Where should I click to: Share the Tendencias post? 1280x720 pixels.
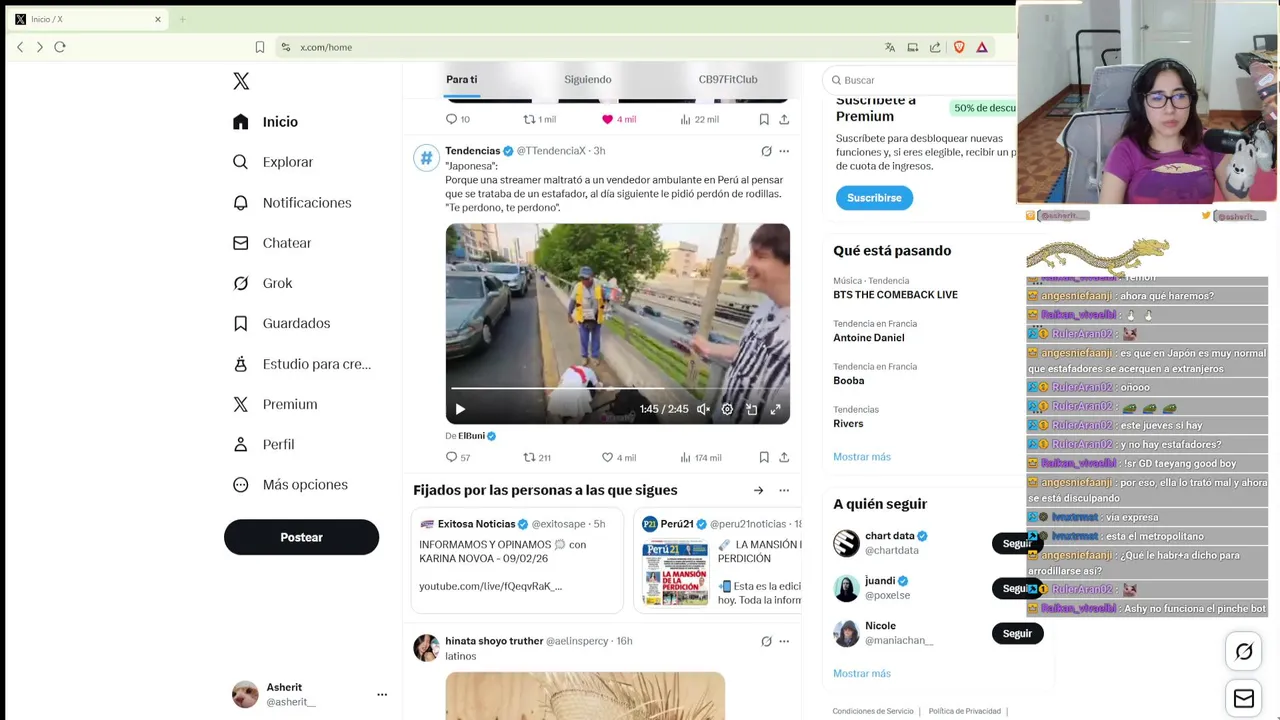point(784,457)
